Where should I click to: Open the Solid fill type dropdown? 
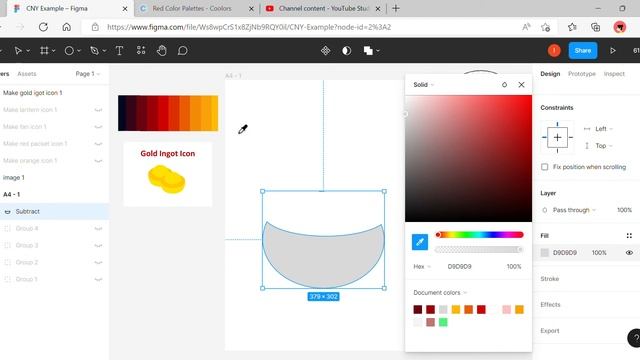click(423, 84)
